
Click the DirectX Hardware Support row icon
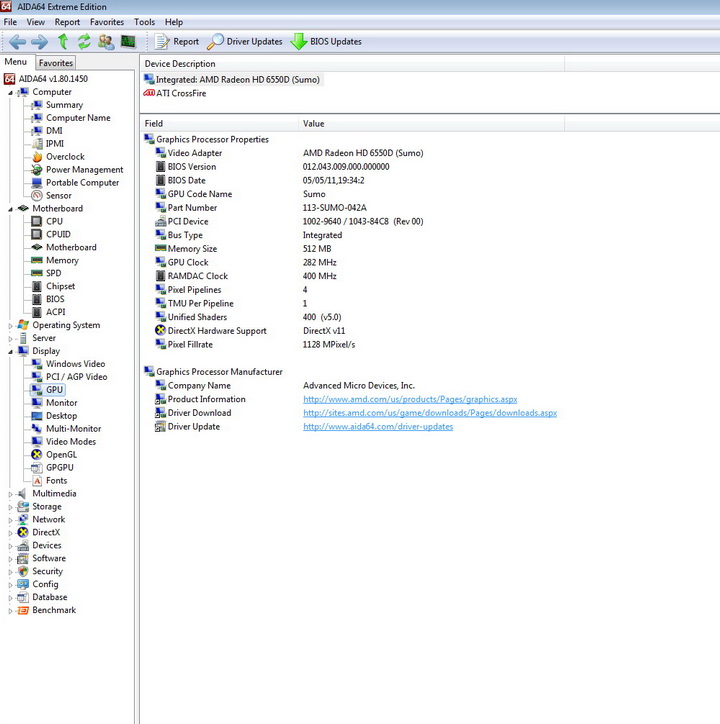(160, 331)
